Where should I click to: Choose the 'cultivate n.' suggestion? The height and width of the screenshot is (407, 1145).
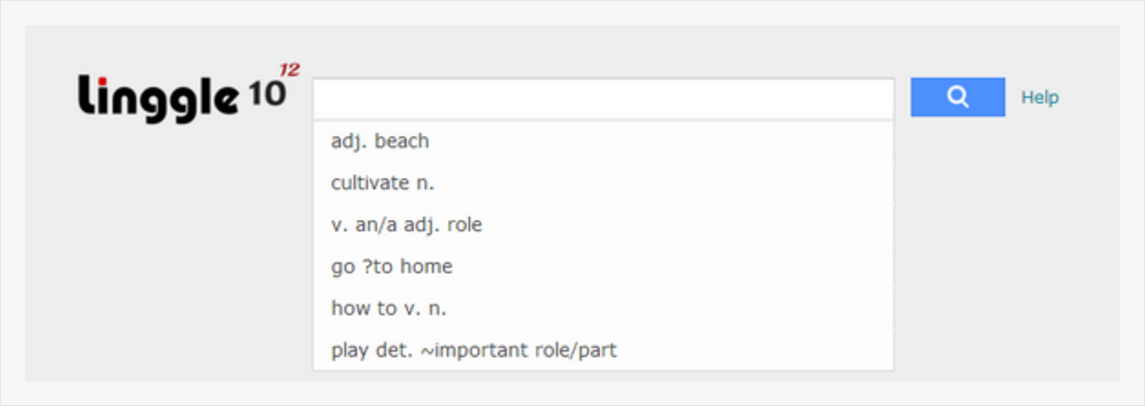383,183
